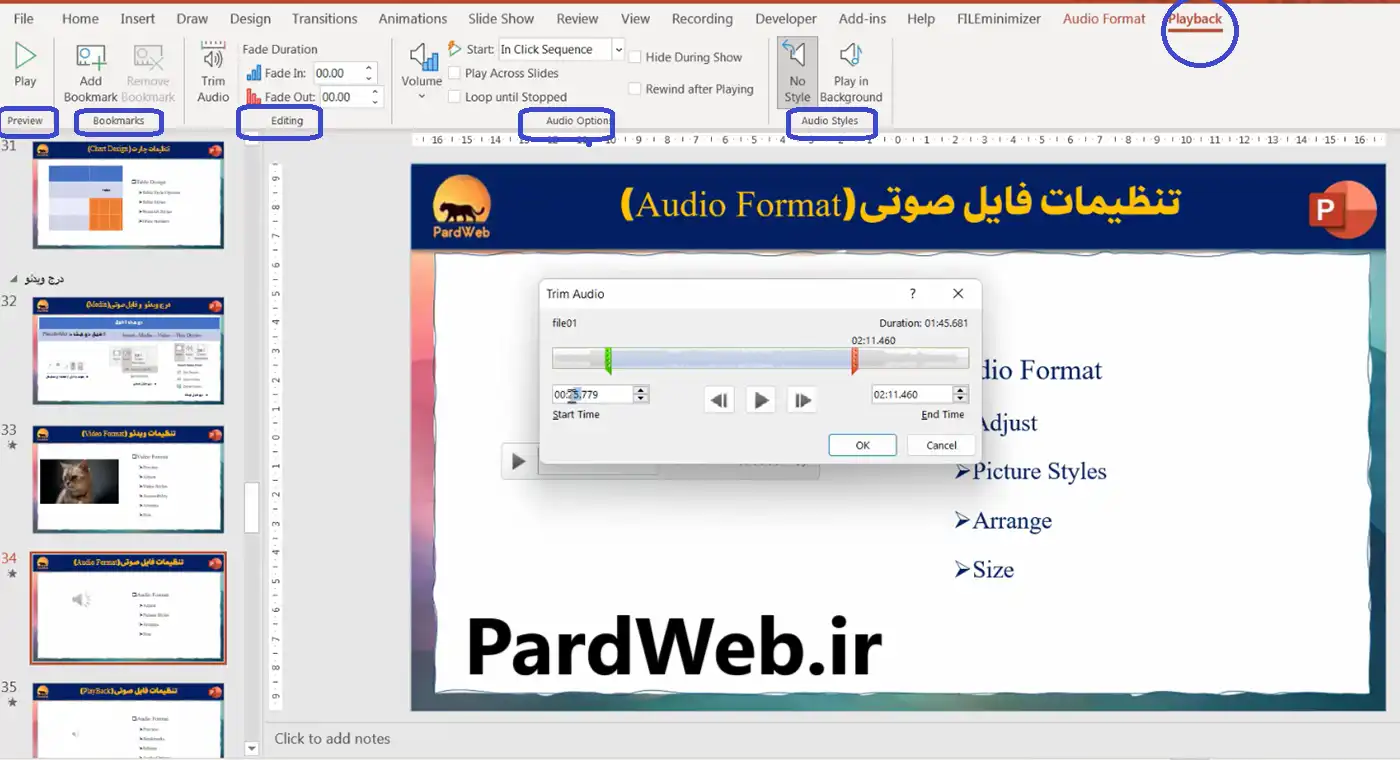Click the Remove Bookmark icon

[148, 59]
